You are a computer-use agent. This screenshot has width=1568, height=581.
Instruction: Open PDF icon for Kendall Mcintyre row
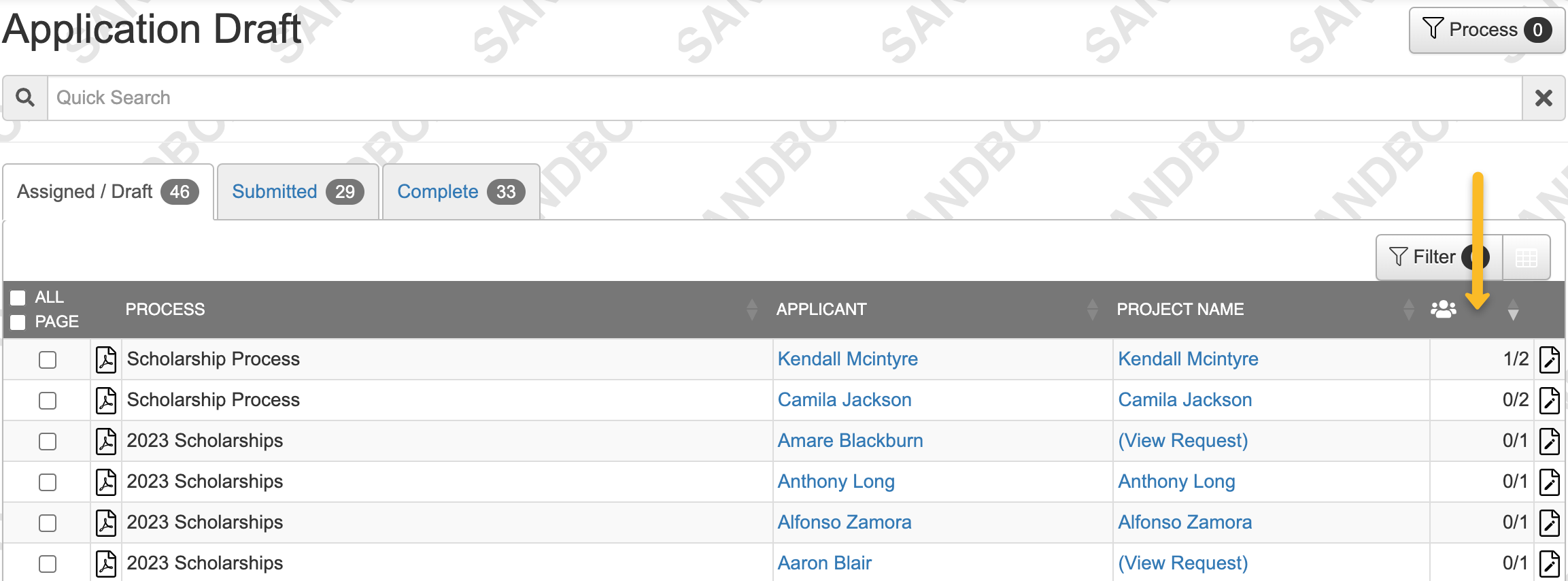(106, 359)
